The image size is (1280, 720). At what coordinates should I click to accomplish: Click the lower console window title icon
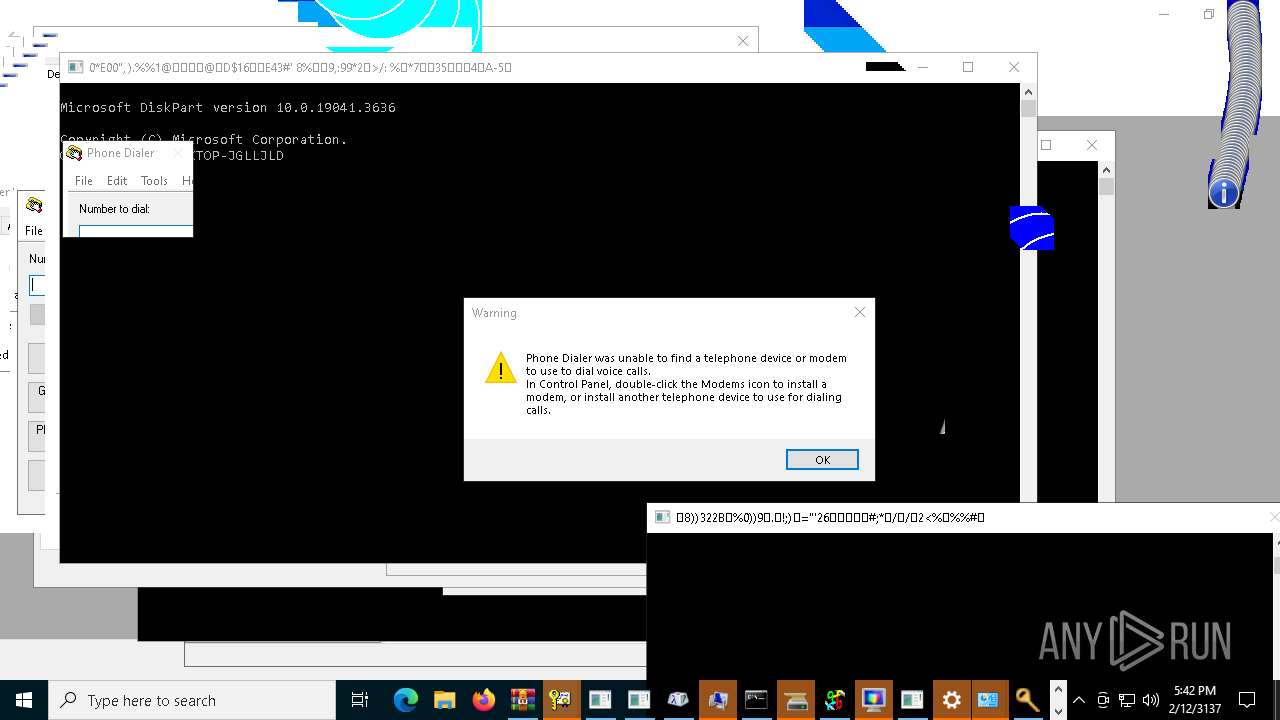662,517
